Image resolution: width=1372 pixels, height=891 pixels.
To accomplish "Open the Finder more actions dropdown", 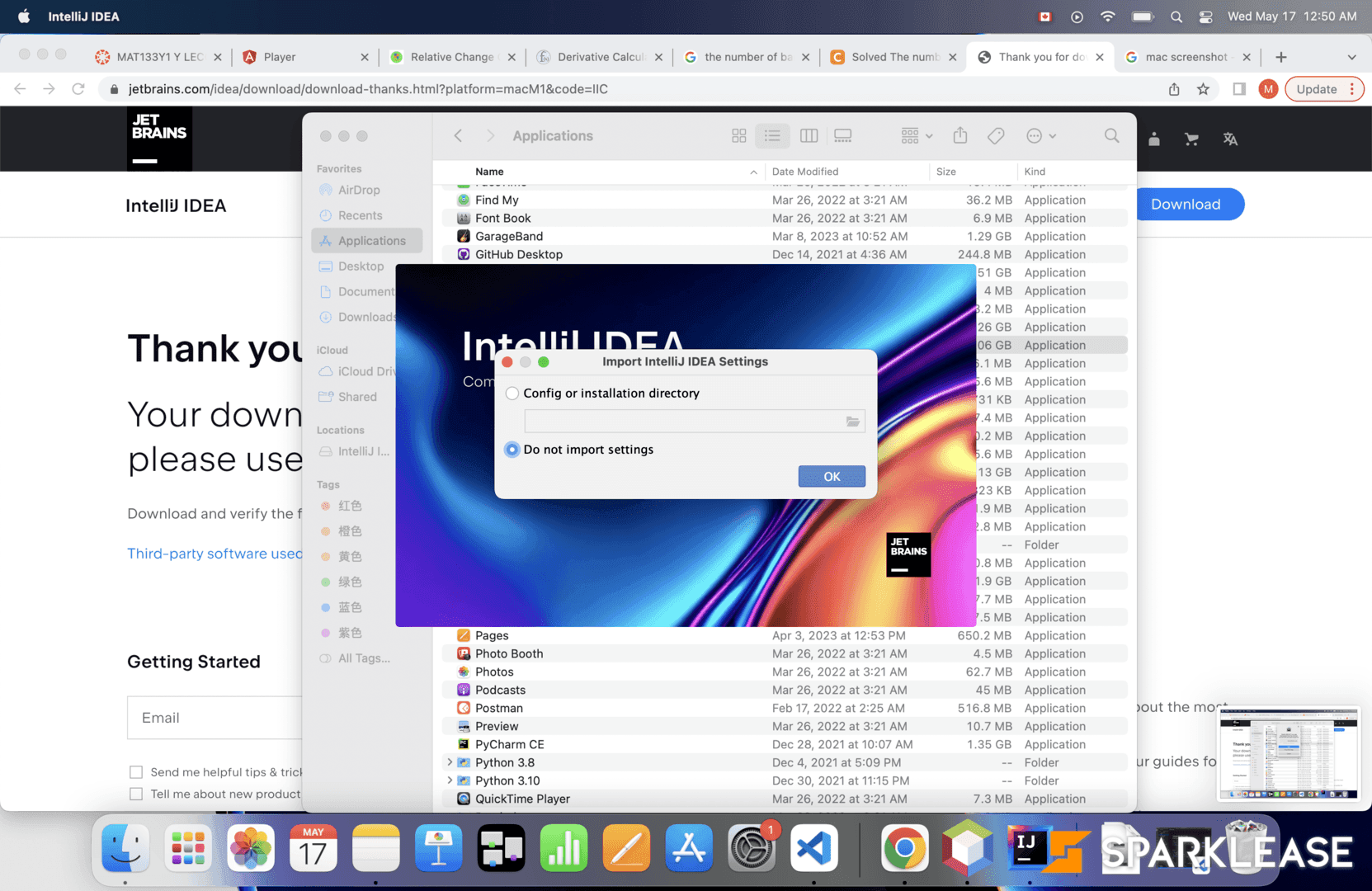I will click(1041, 136).
